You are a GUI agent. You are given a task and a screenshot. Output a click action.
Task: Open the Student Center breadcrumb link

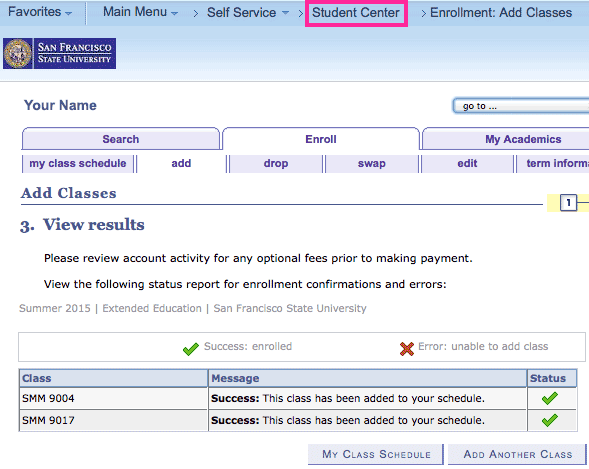click(356, 13)
